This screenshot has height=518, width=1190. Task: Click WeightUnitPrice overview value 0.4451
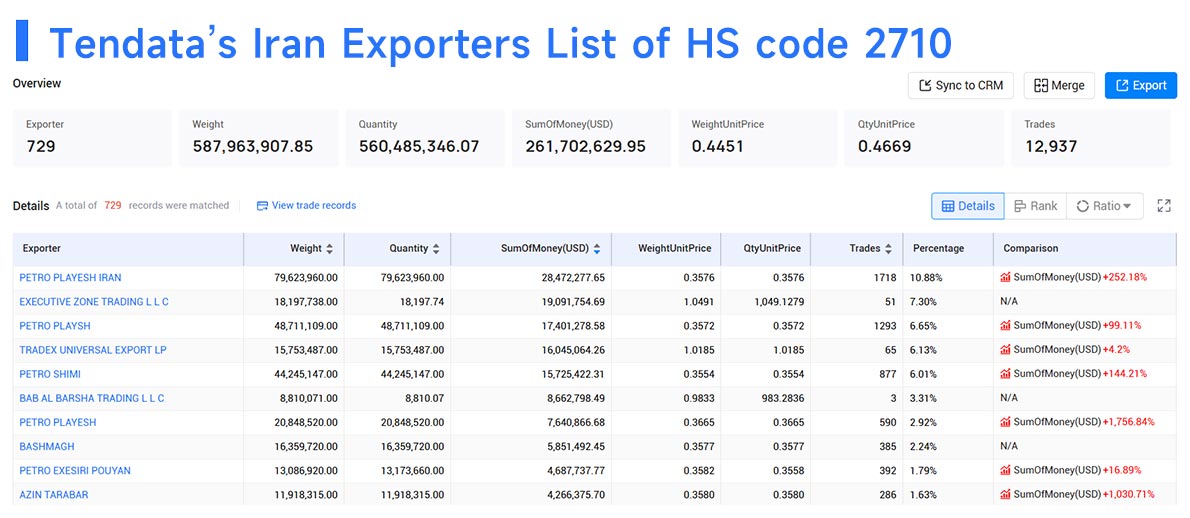point(717,146)
